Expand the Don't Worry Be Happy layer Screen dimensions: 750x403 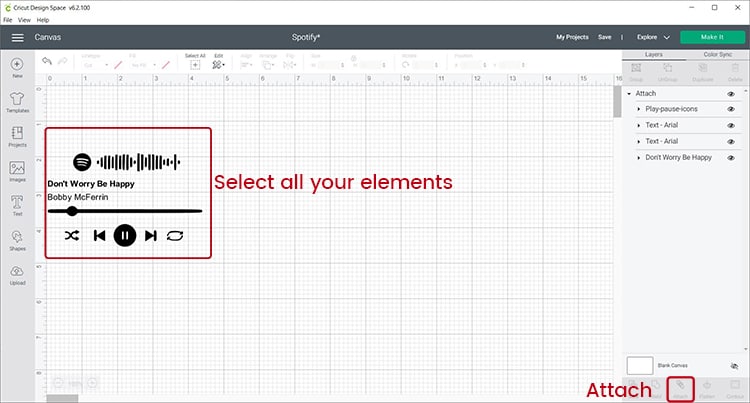coord(639,158)
